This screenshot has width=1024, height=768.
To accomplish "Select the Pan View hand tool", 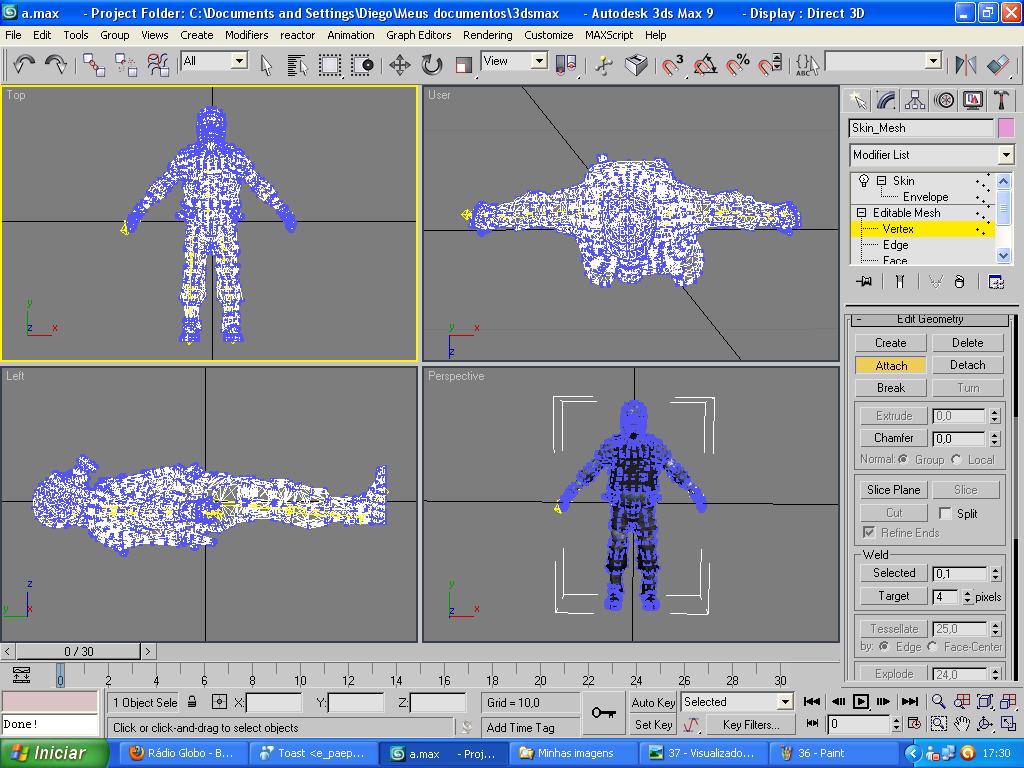I will 961,724.
